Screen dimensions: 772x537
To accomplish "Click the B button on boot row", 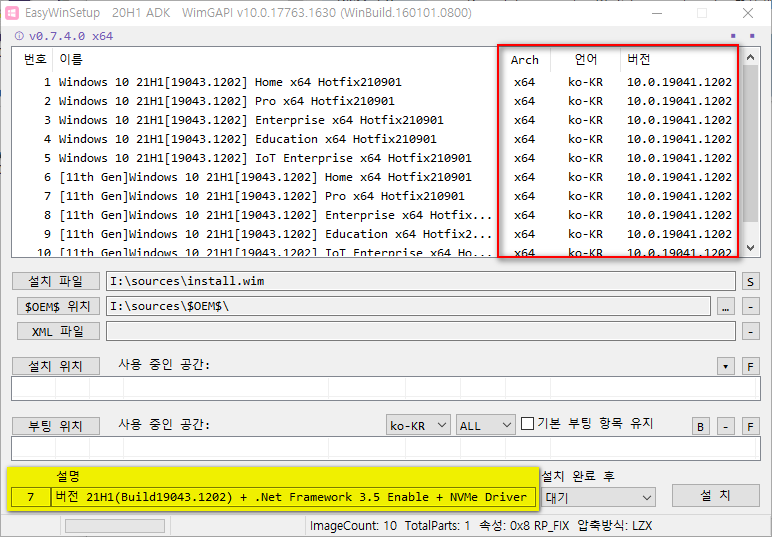I will point(701,426).
